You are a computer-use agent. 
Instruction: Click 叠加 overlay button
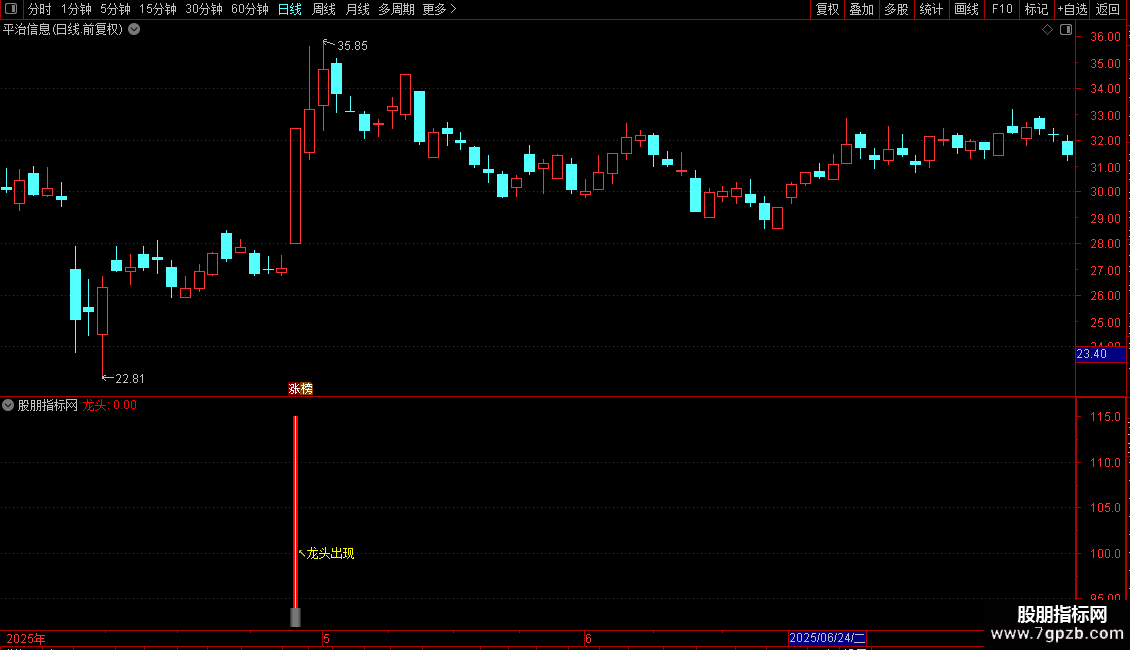pyautogui.click(x=861, y=9)
